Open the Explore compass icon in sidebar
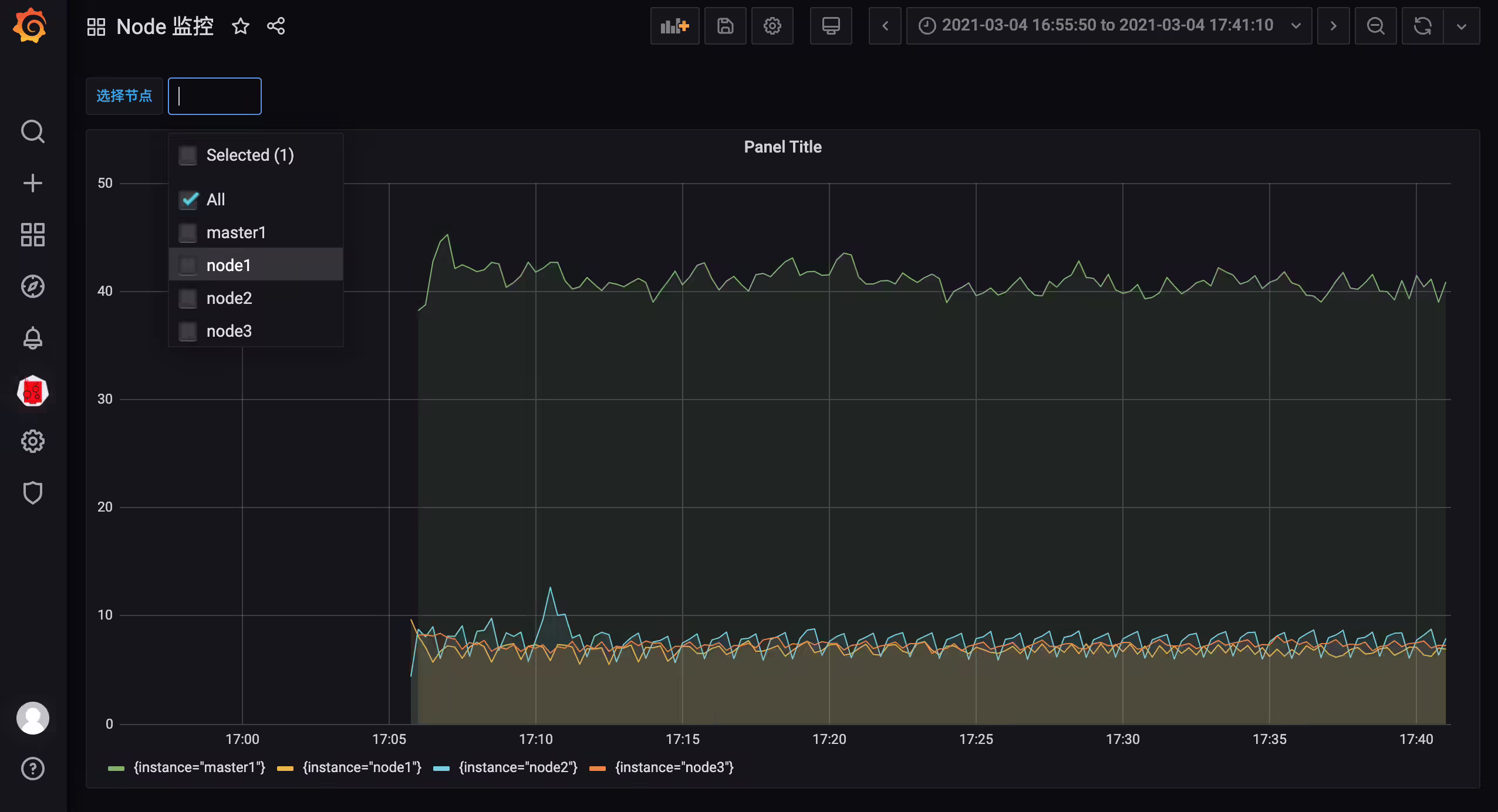This screenshot has width=1498, height=812. pos(33,286)
